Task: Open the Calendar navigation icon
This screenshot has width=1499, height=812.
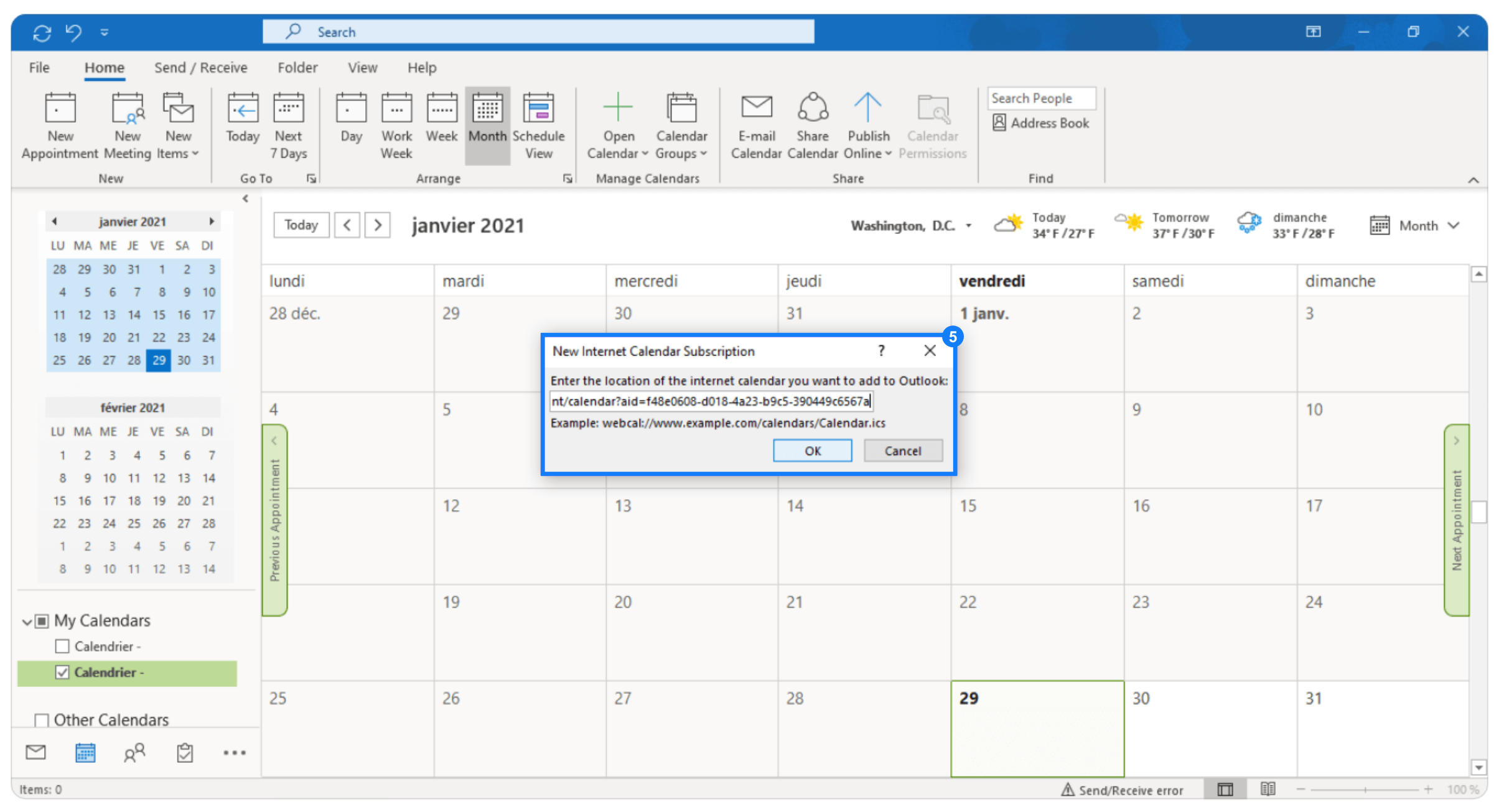Action: [85, 752]
